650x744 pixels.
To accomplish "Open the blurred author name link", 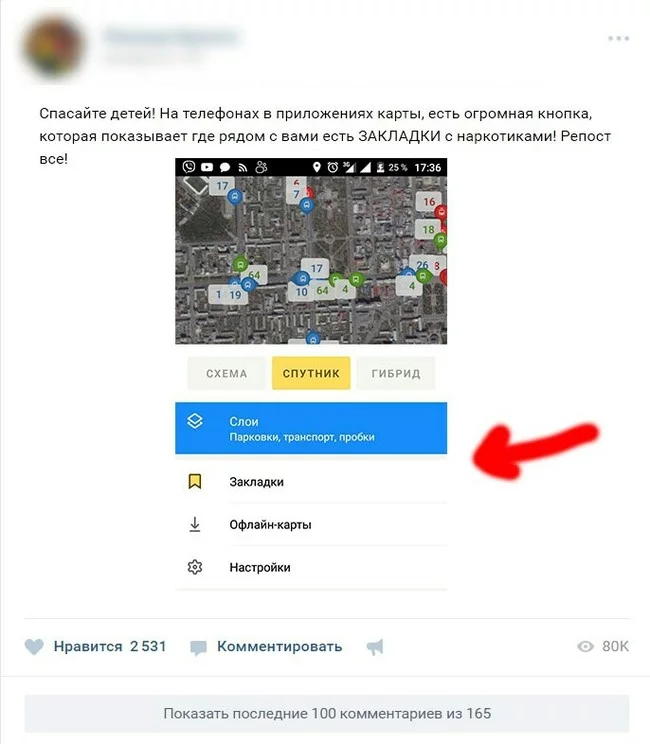I will tap(171, 37).
